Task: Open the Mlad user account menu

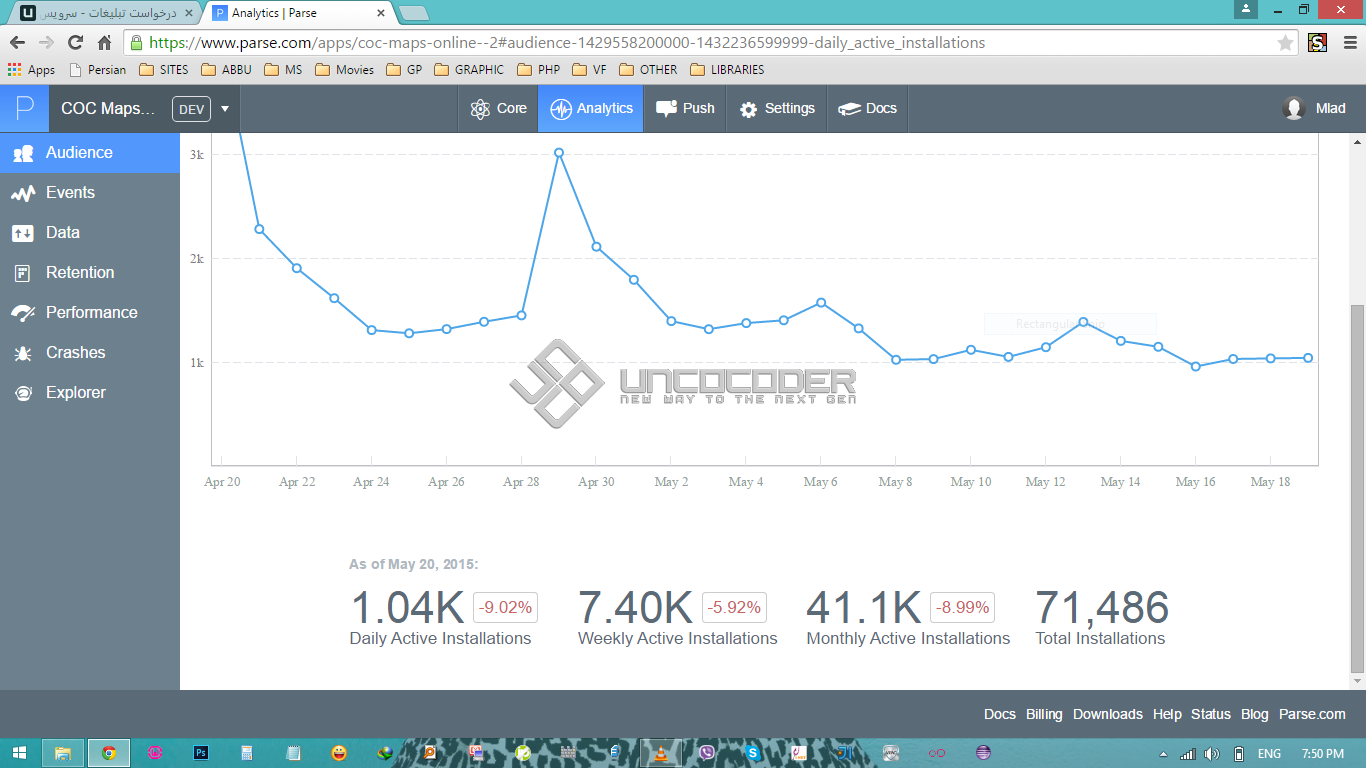Action: pos(1314,108)
